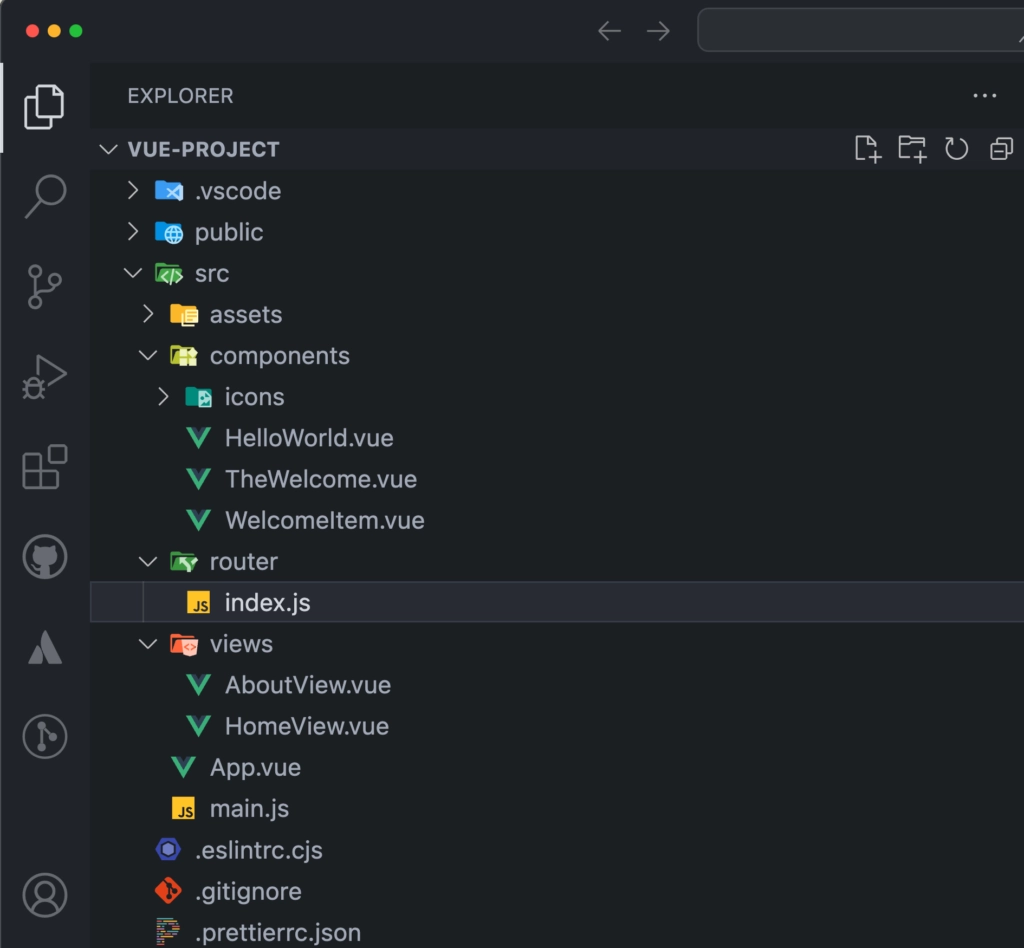Open the Extensions icon
Image resolution: width=1024 pixels, height=948 pixels.
tap(44, 467)
